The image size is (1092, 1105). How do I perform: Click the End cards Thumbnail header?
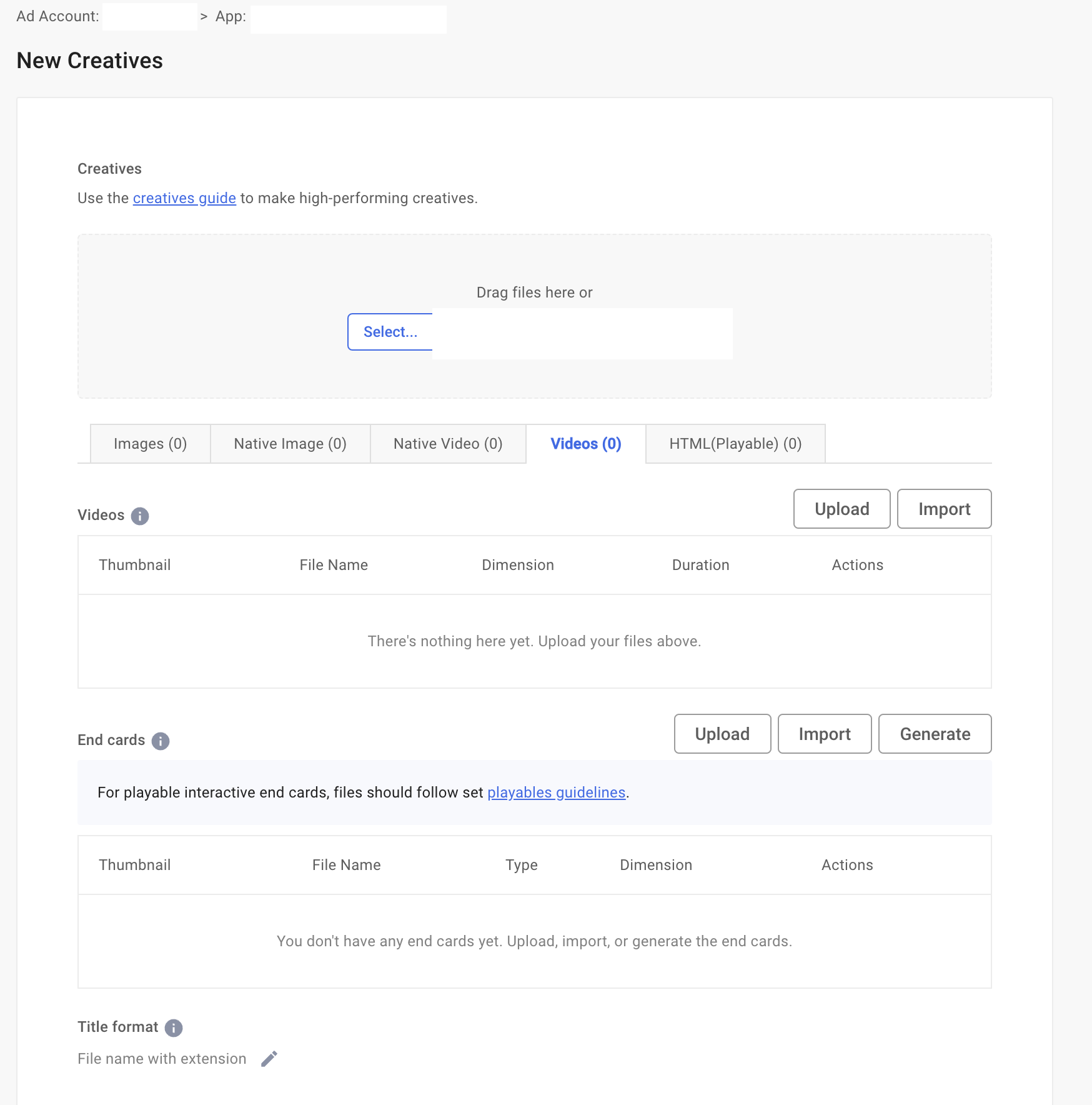[x=135, y=865]
